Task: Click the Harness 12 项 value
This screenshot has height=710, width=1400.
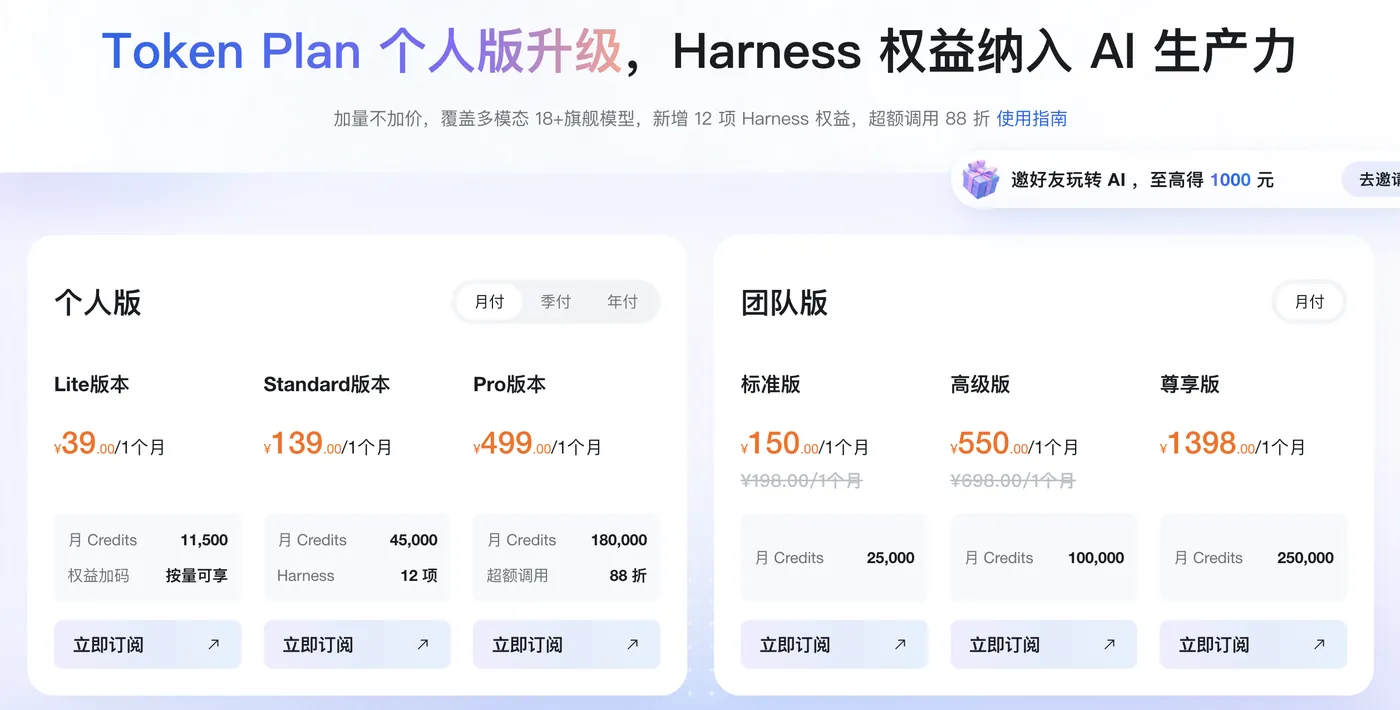Action: tap(419, 576)
